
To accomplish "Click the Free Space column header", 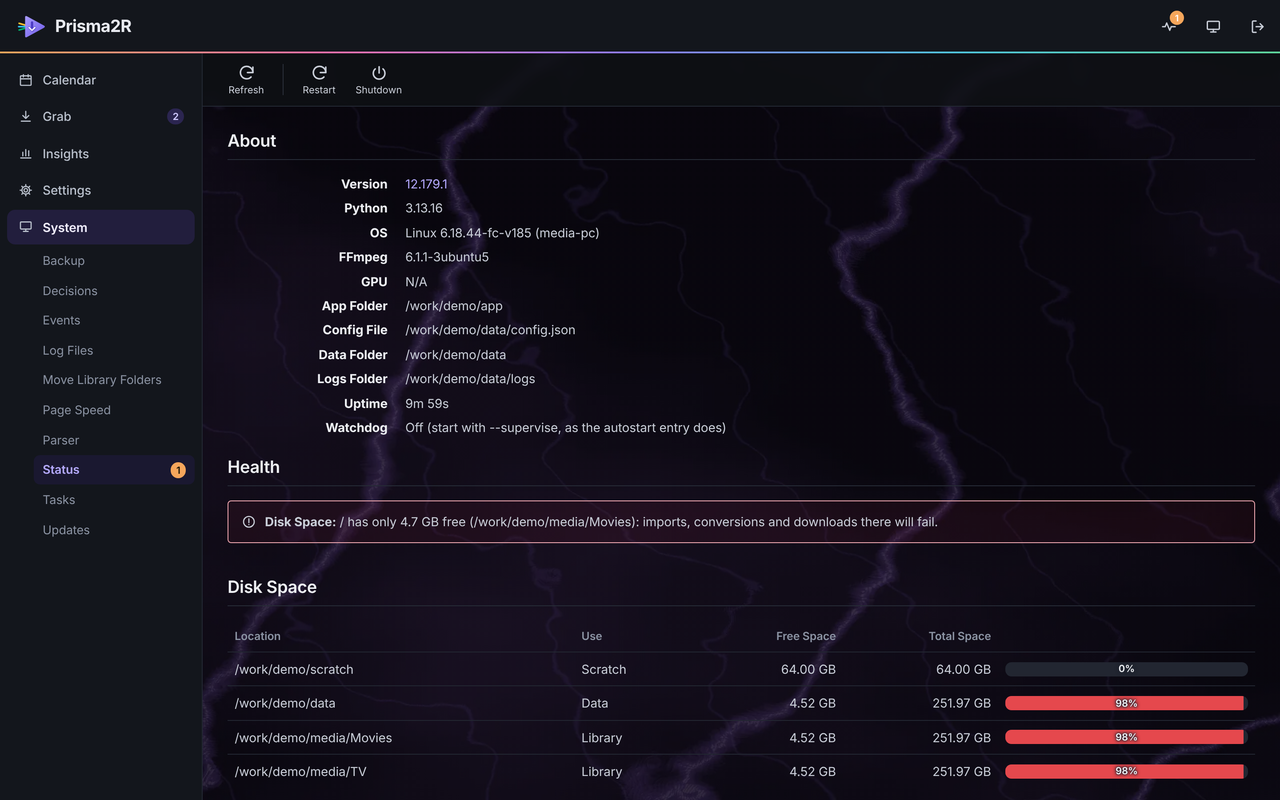I will (806, 636).
